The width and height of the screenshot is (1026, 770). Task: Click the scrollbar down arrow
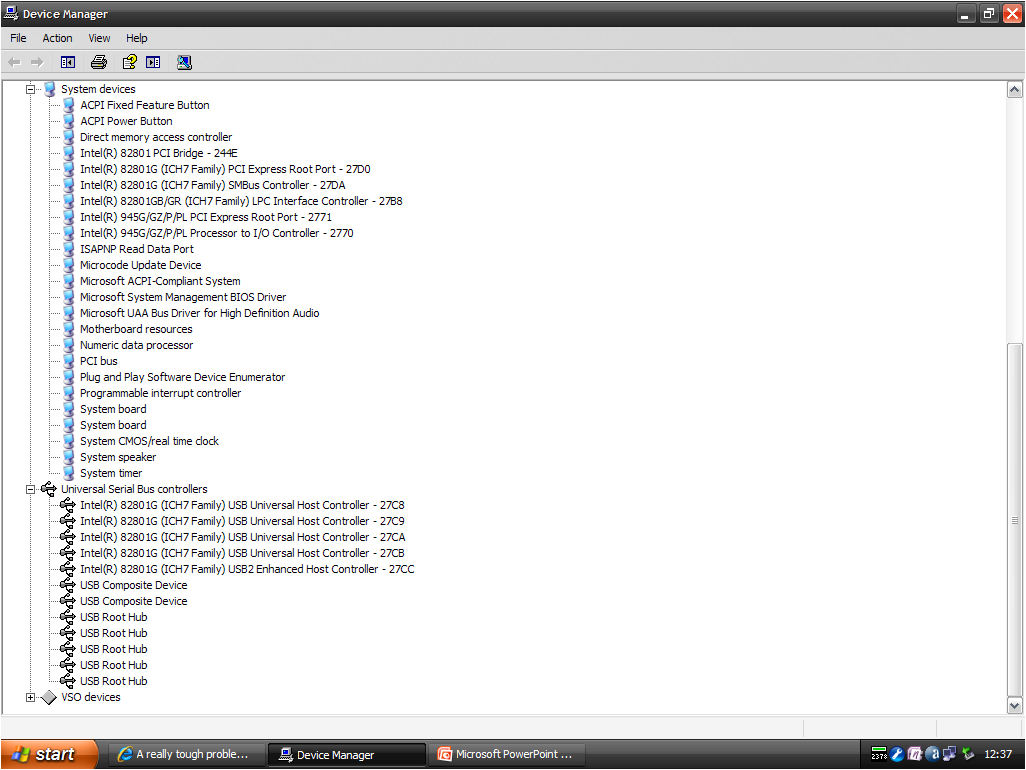[x=1014, y=705]
